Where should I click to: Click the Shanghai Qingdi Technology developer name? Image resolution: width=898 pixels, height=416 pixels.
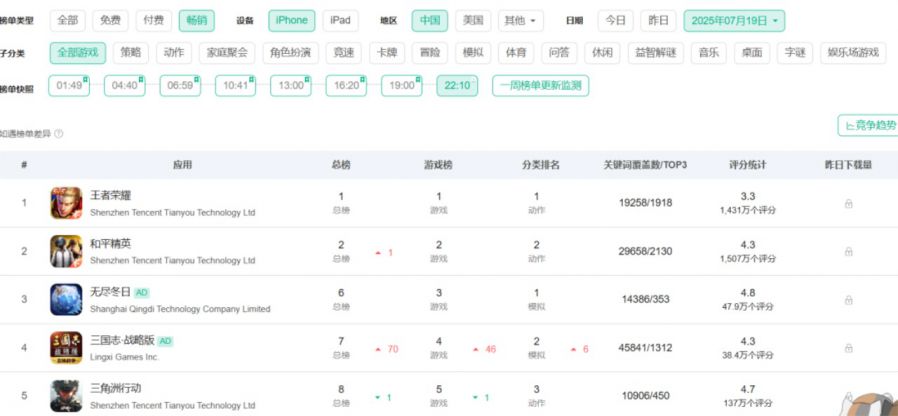tap(180, 309)
